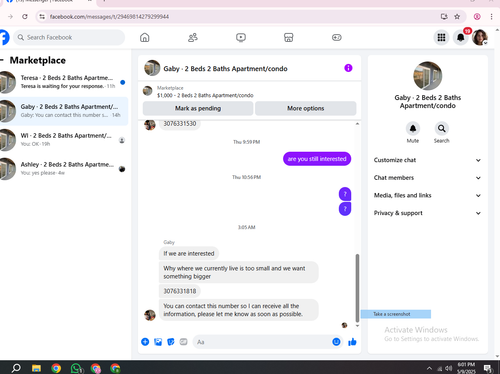This screenshot has width=500, height=374.
Task: Open the emoji picker
Action: pyautogui.click(x=336, y=342)
